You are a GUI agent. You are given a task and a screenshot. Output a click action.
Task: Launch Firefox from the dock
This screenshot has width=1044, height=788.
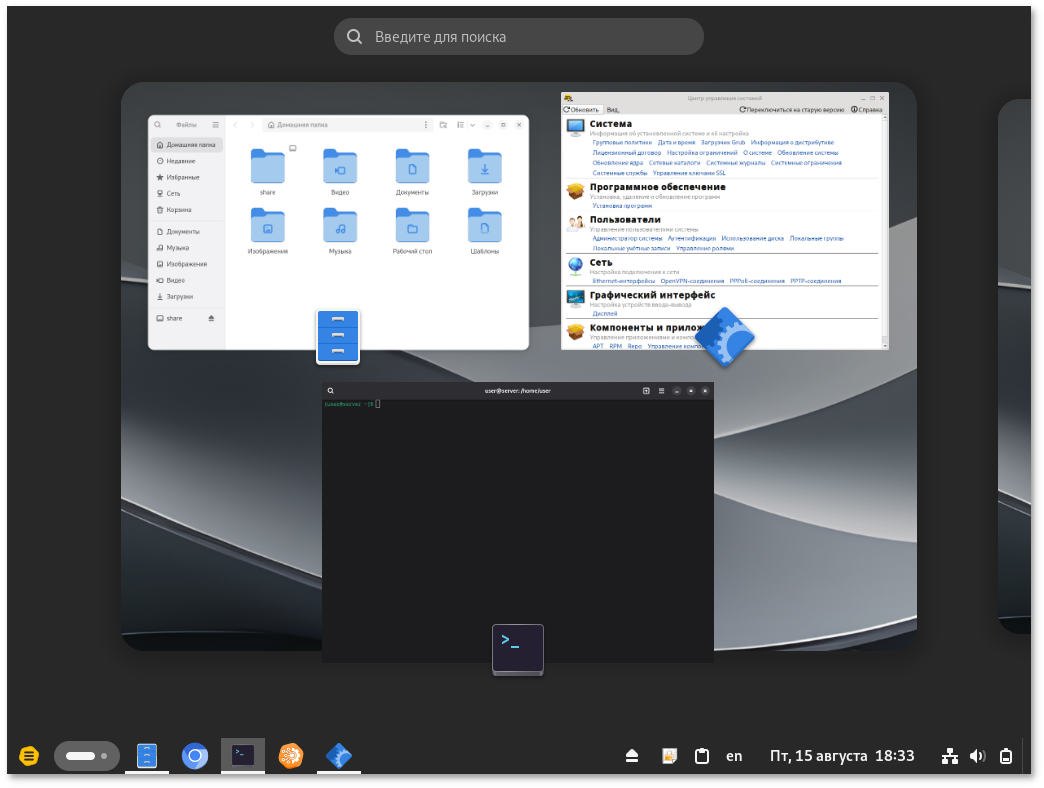(290, 756)
